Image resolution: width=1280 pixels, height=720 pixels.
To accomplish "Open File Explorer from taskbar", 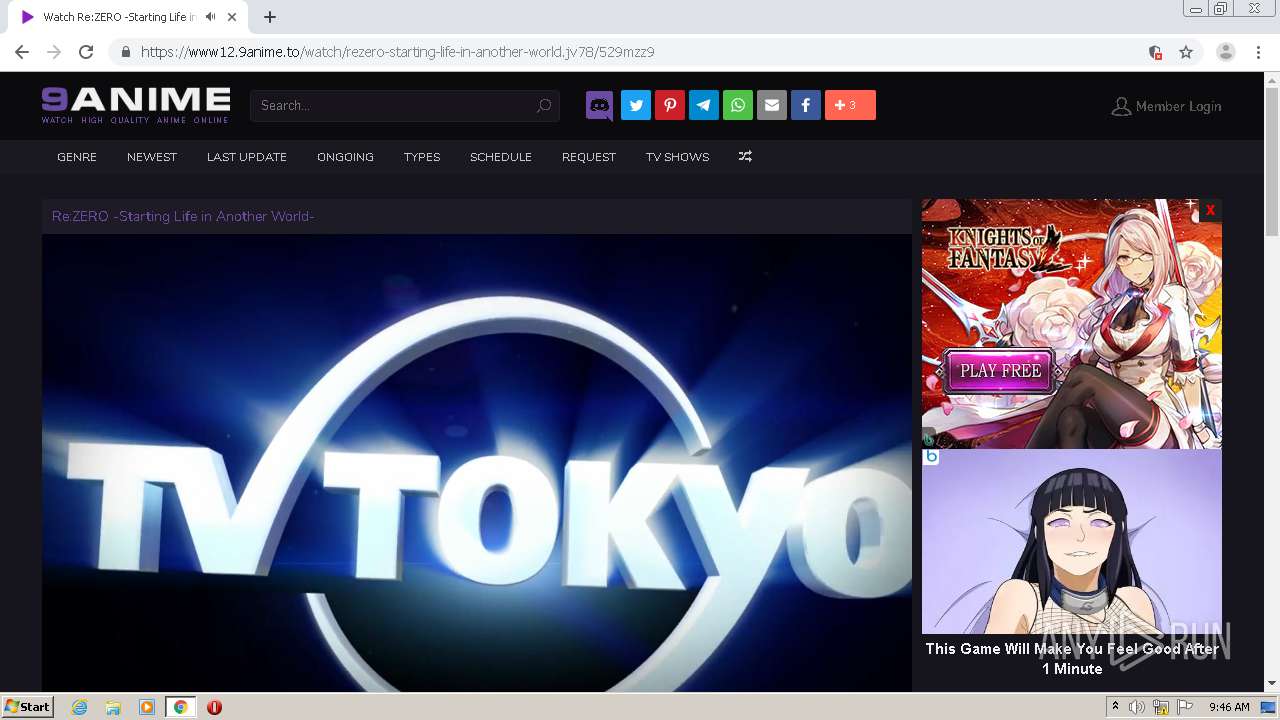I will pos(113,707).
